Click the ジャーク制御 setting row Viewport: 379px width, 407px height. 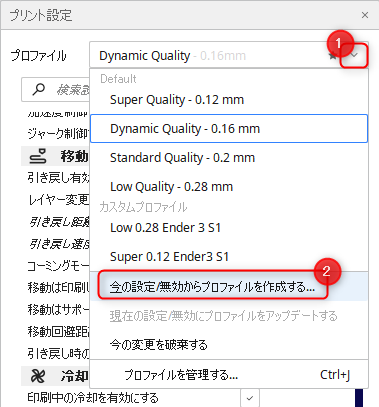coord(58,134)
